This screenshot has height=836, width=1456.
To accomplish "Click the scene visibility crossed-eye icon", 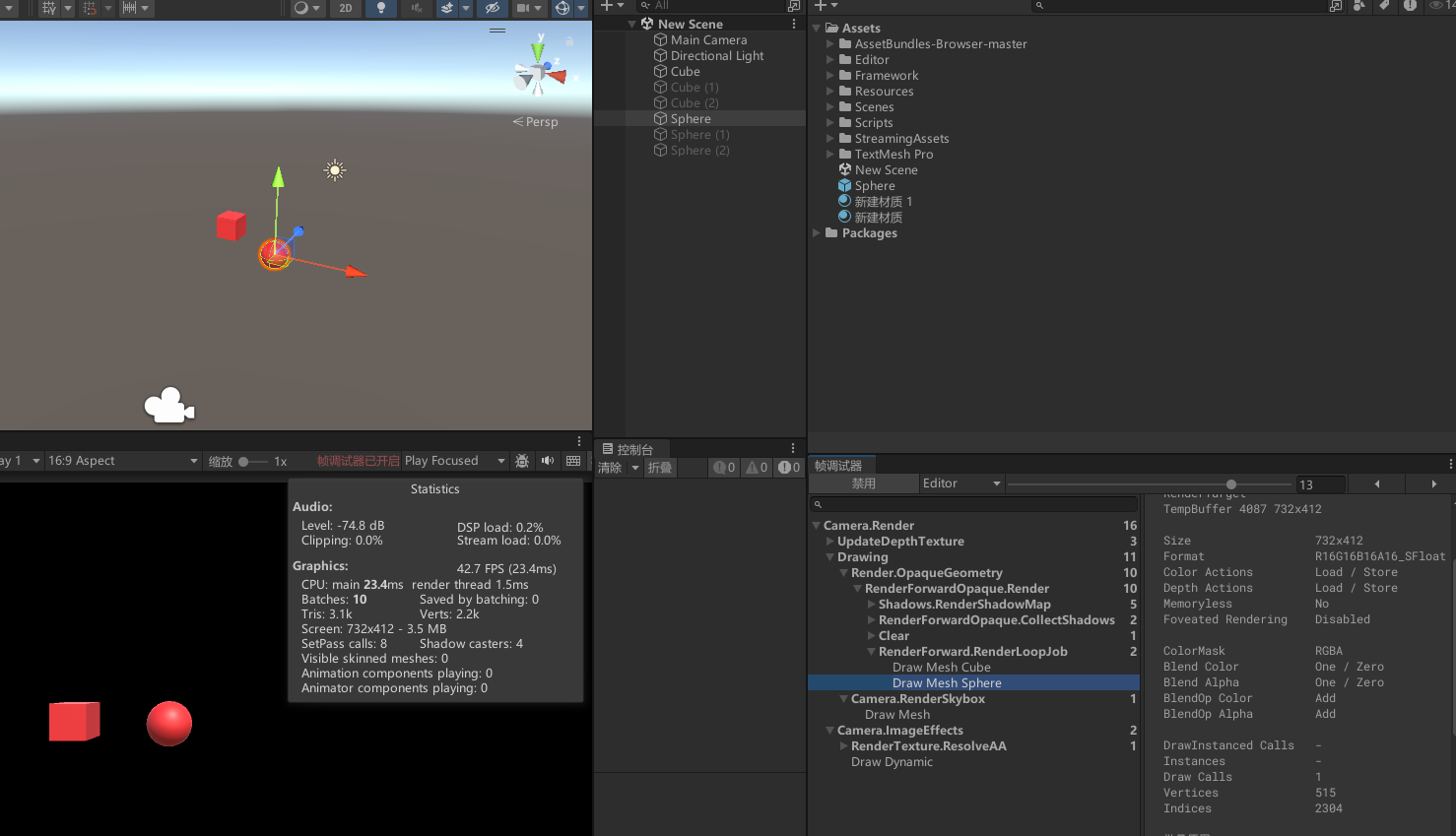I will (493, 8).
